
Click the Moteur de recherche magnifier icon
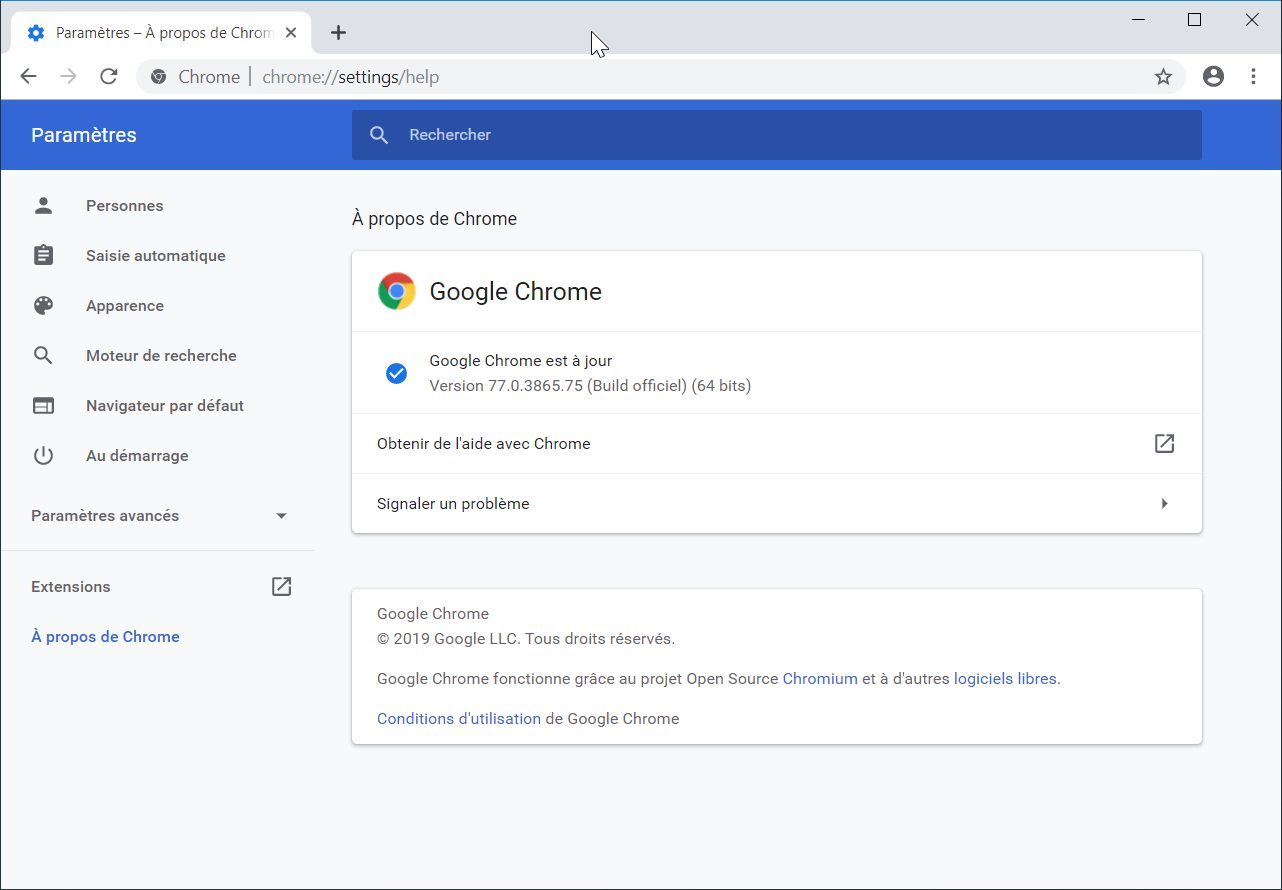43,355
